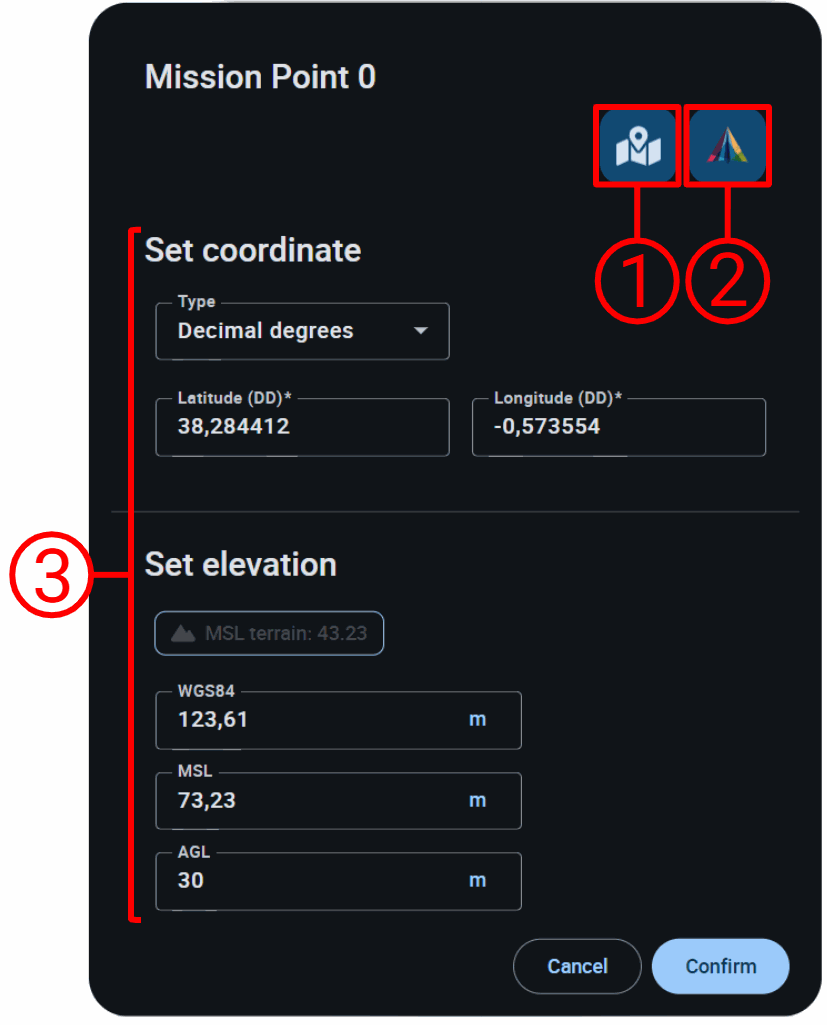Click the red circled number 3 annotation

(50, 577)
